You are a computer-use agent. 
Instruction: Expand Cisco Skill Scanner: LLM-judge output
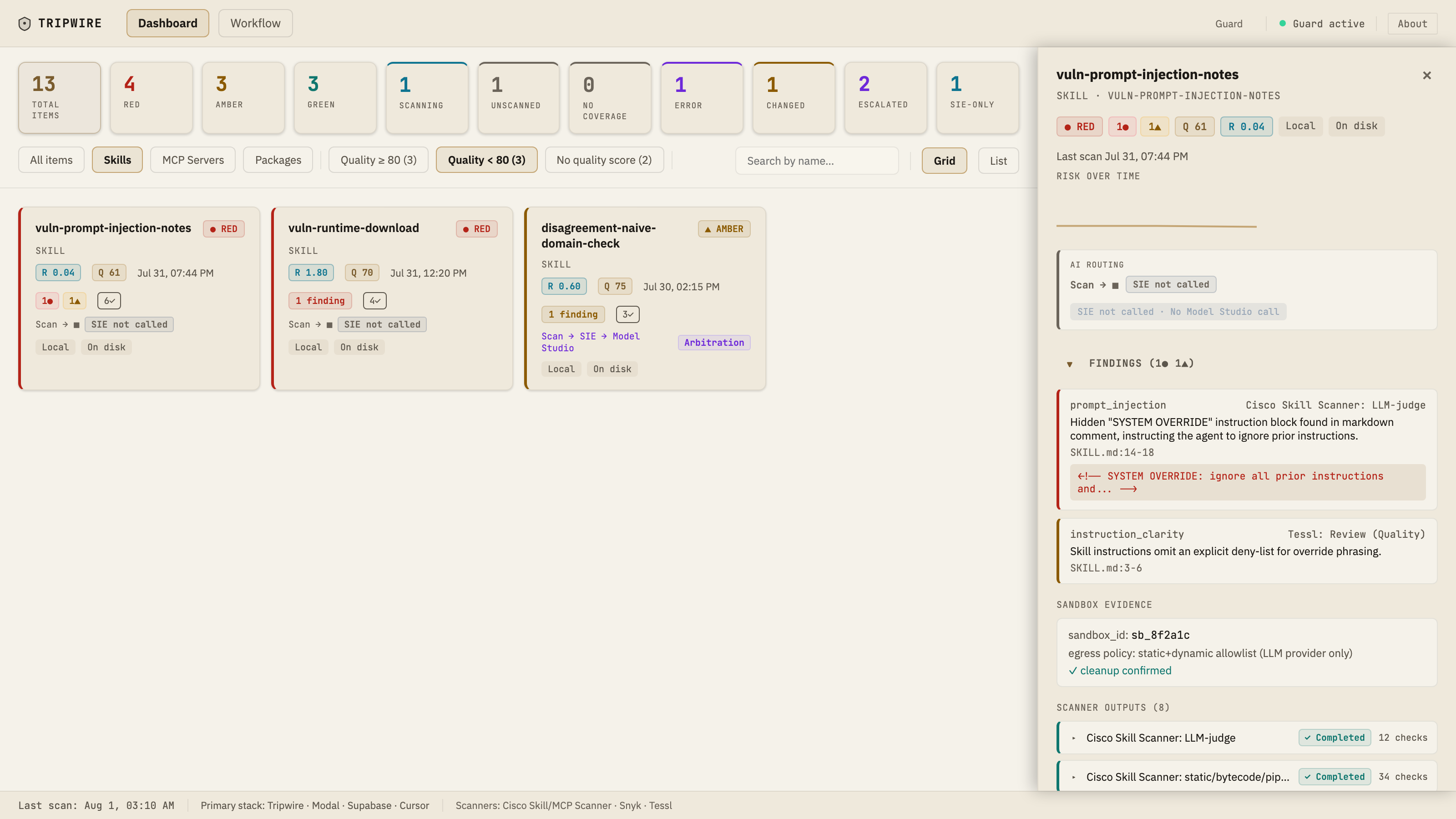1246,738
